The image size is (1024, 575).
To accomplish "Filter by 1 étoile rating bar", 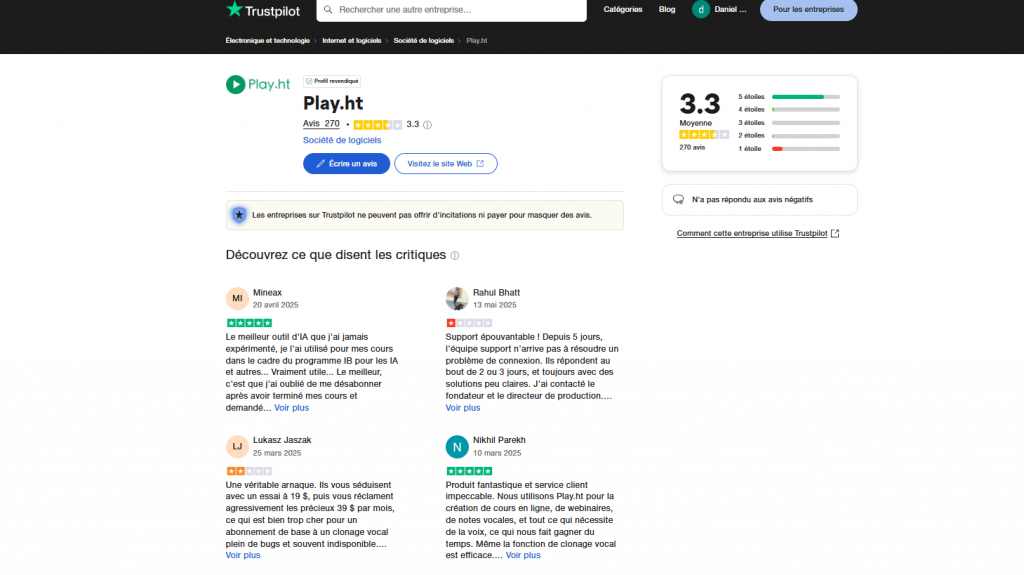I will [x=789, y=149].
